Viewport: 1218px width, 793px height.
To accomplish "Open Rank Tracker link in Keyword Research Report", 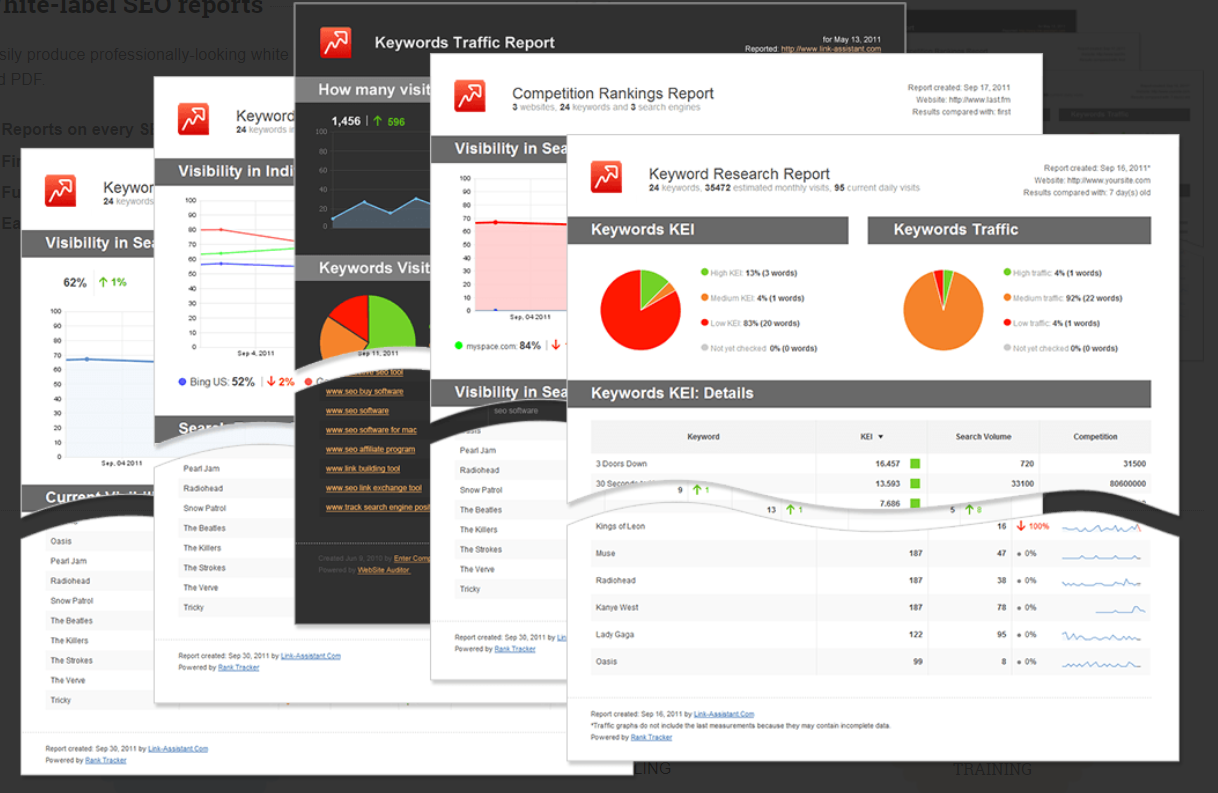I will [652, 737].
